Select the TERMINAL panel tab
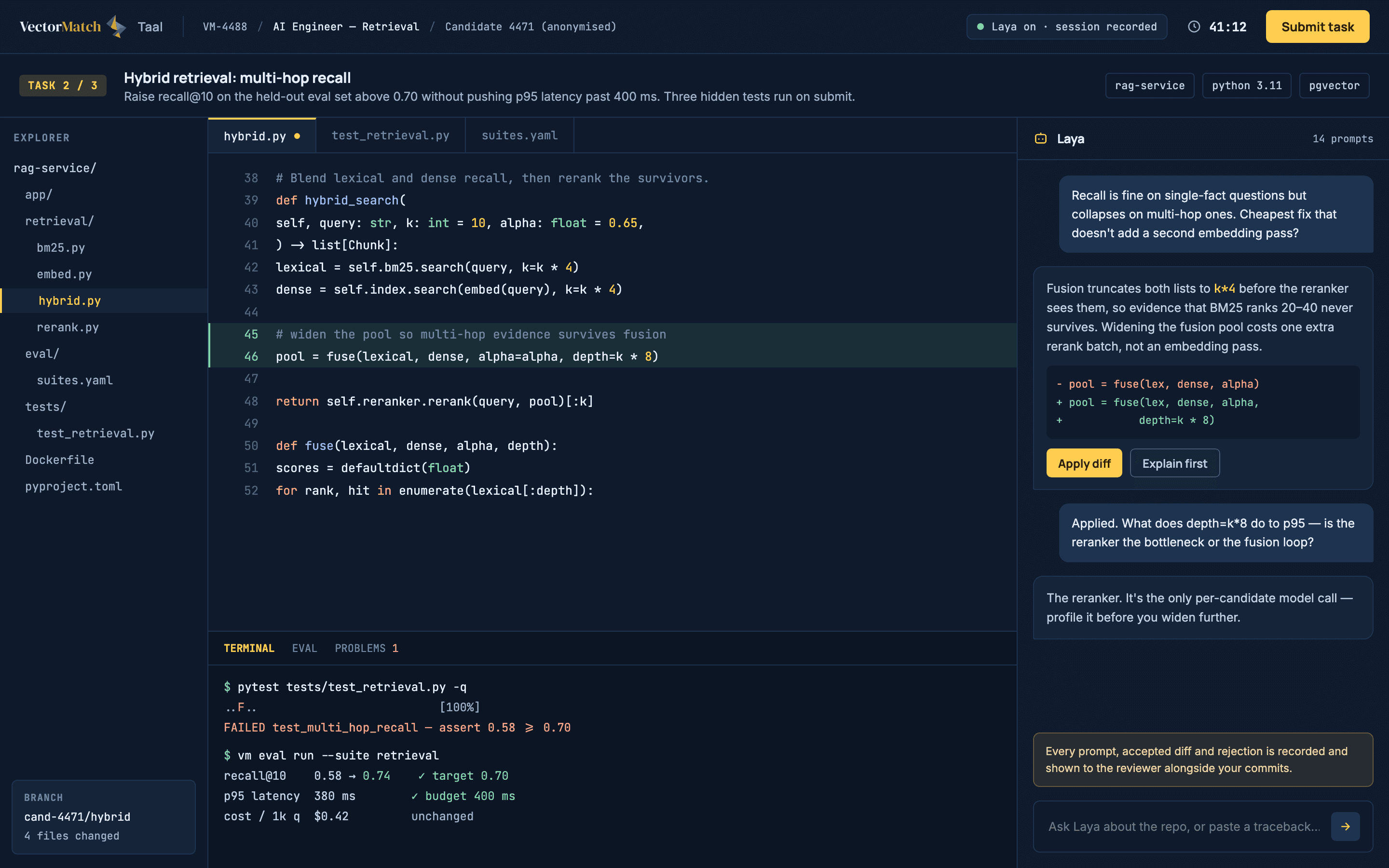The height and width of the screenshot is (868, 1389). [248, 648]
